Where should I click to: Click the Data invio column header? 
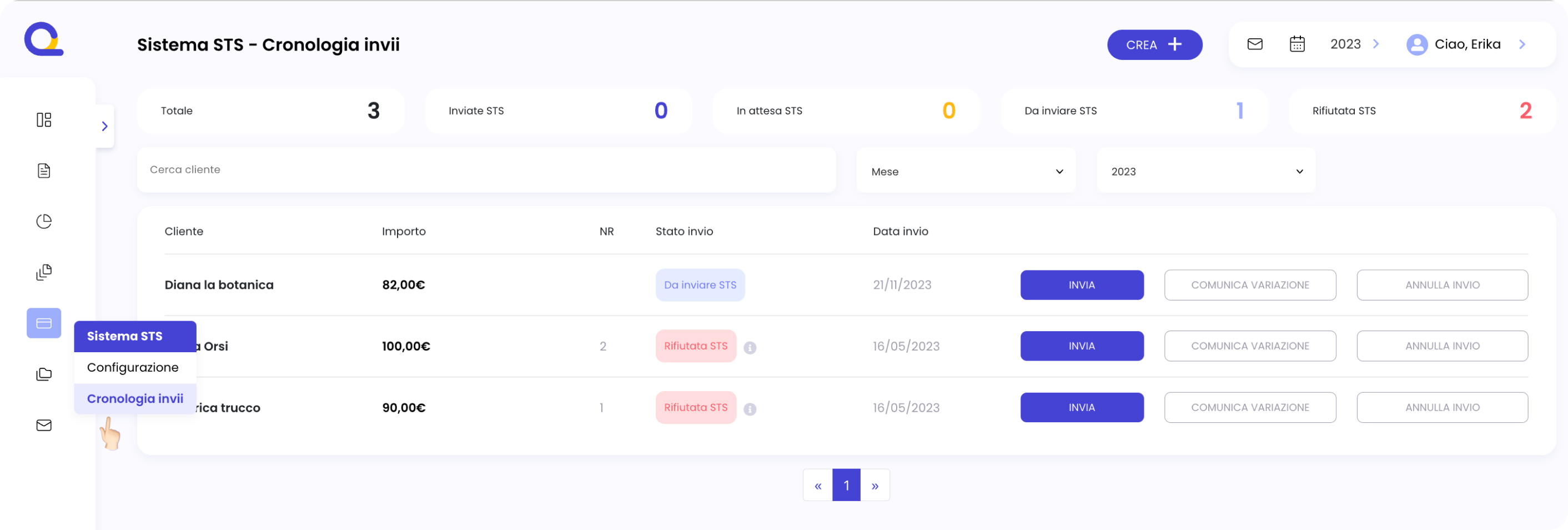pyautogui.click(x=900, y=231)
